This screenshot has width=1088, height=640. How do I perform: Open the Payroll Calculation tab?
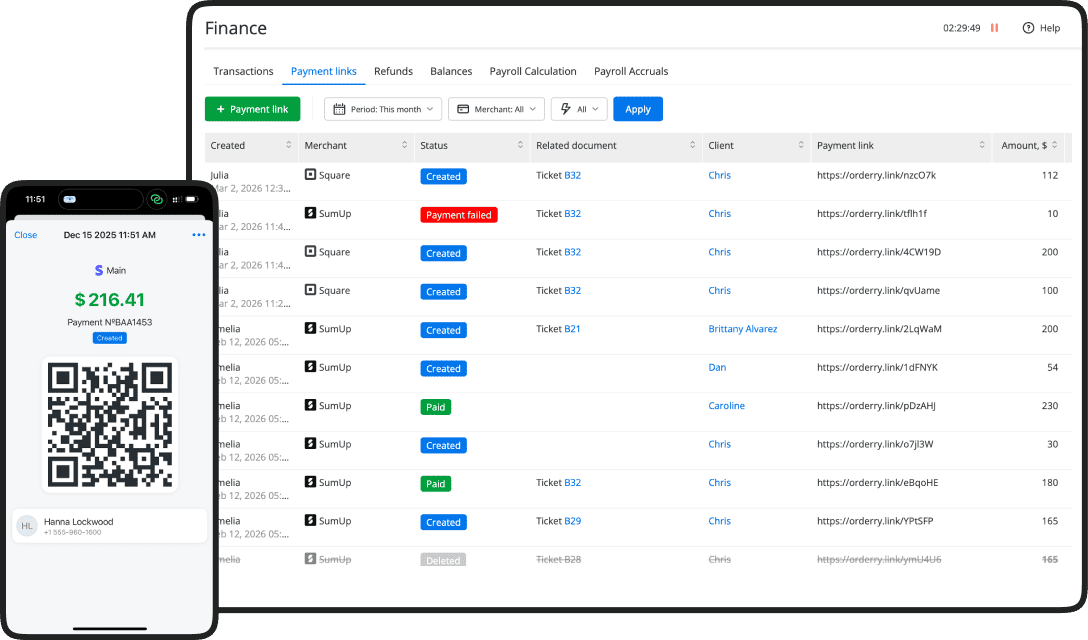(532, 71)
